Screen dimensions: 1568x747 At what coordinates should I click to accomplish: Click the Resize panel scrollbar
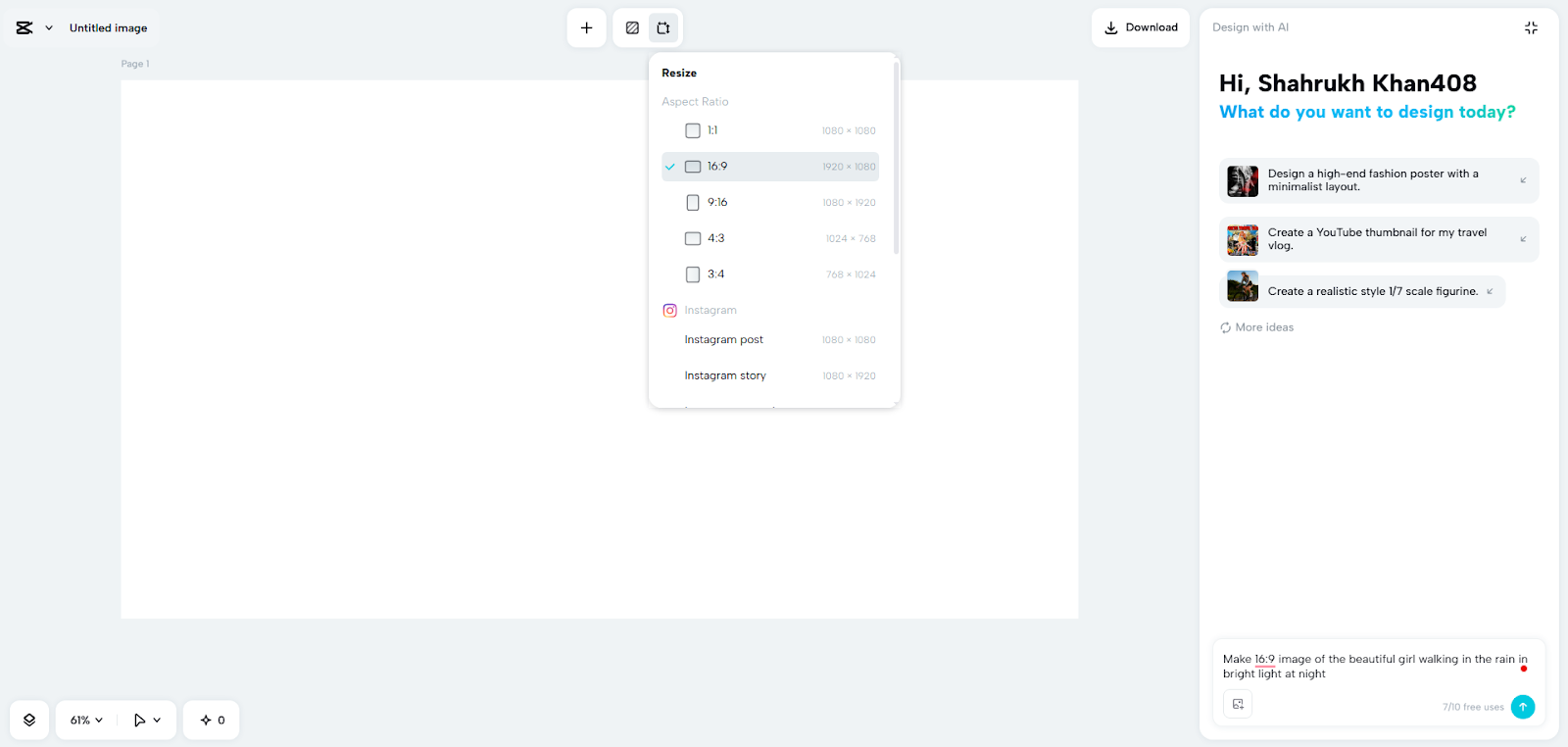click(x=896, y=157)
